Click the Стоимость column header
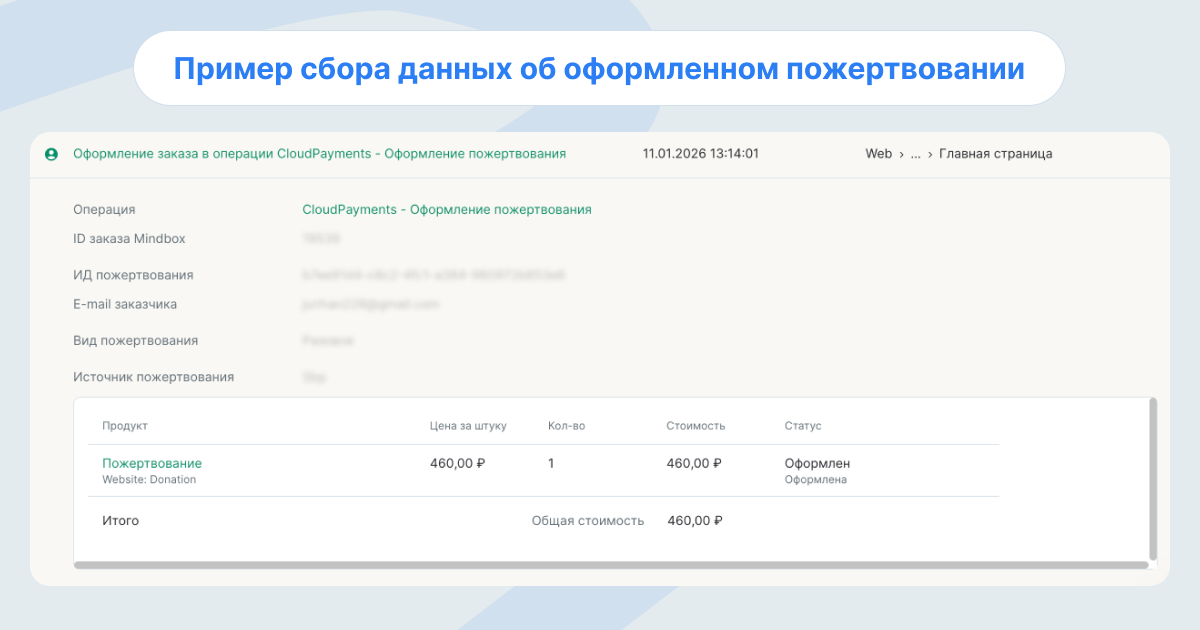Screen dimensions: 1200x630 (696, 426)
